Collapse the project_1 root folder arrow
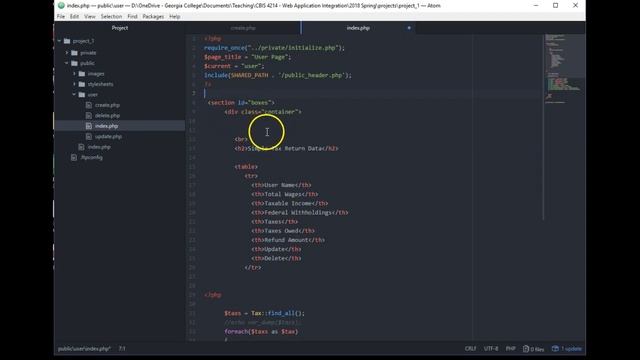Image resolution: width=640 pixels, height=360 pixels. (x=60, y=41)
